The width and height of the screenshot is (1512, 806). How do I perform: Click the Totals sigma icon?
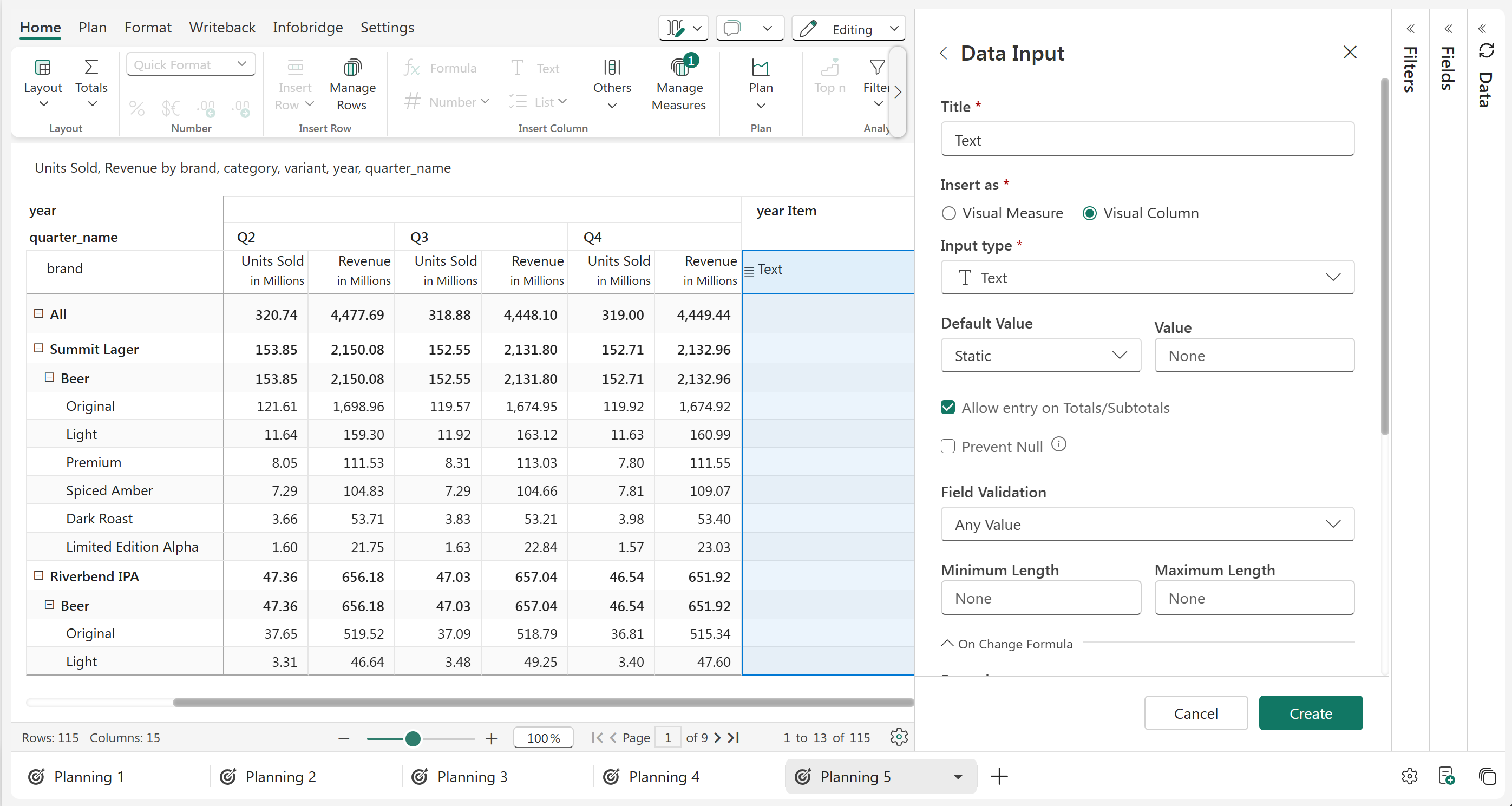(x=91, y=68)
